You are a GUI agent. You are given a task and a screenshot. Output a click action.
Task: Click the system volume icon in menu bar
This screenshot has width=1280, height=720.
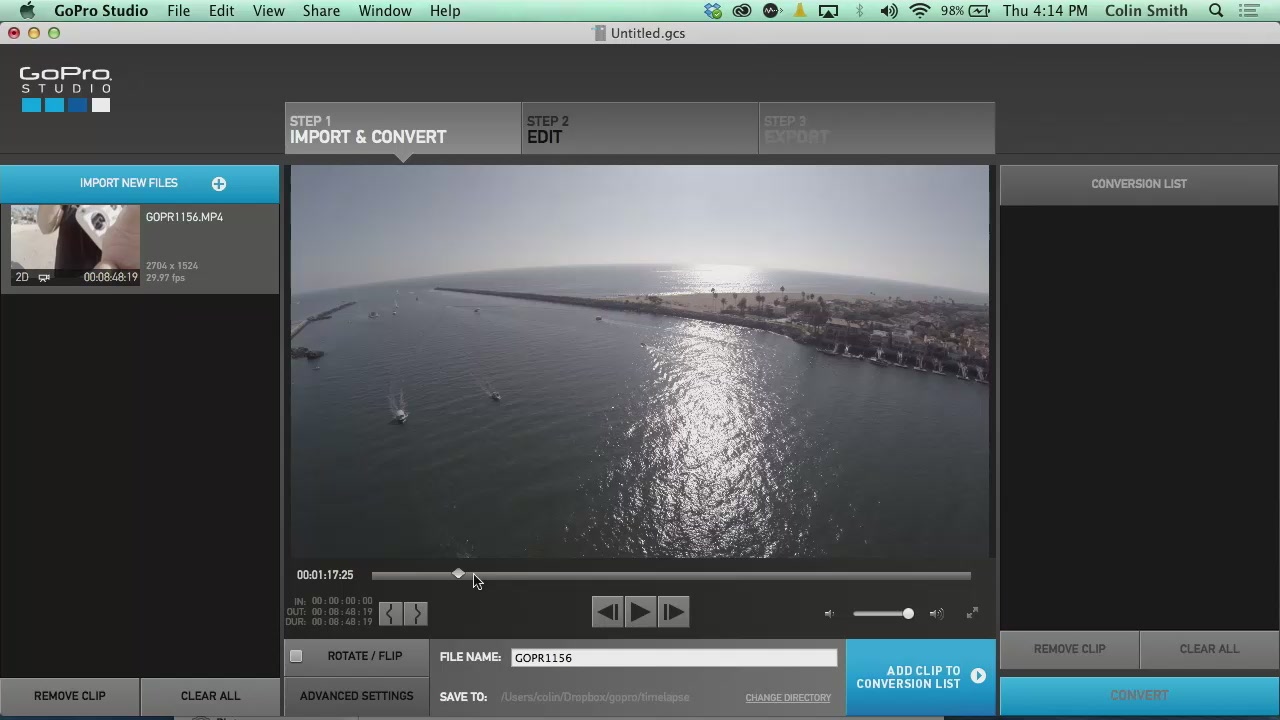pyautogui.click(x=889, y=11)
